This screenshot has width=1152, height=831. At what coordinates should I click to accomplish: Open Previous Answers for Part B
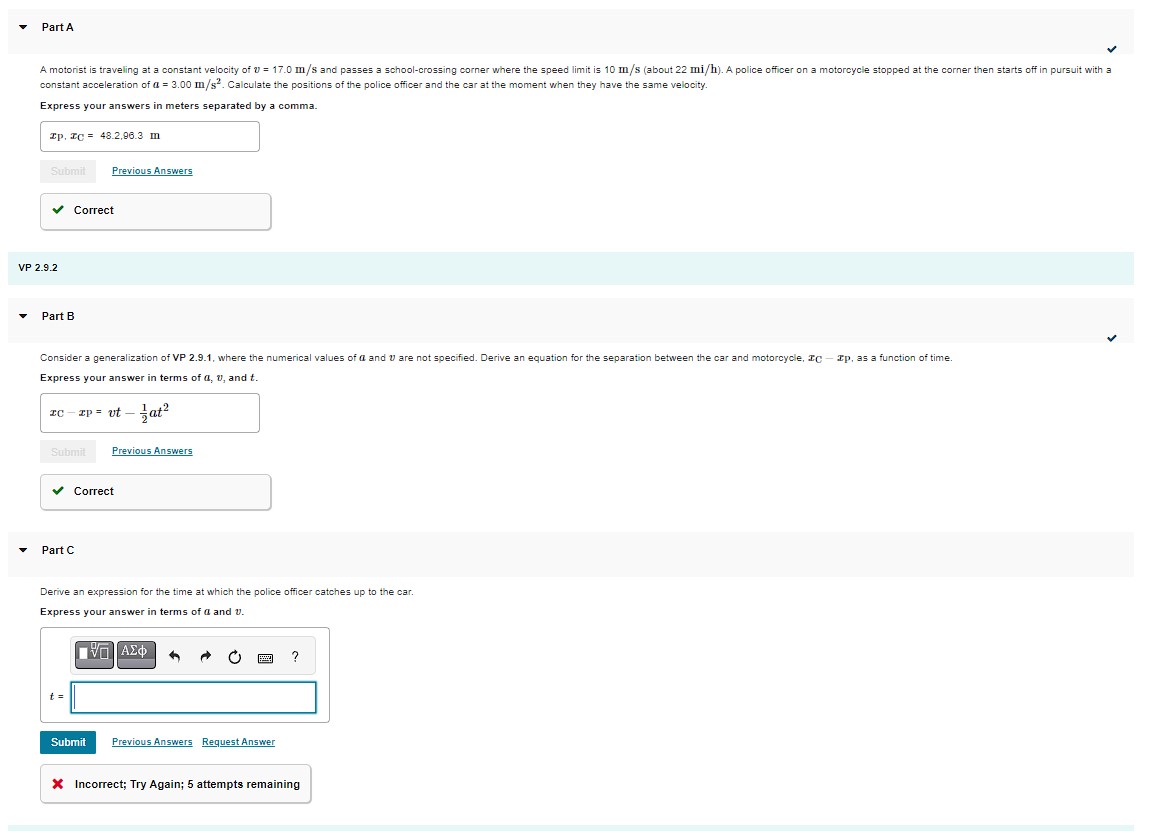[x=151, y=451]
